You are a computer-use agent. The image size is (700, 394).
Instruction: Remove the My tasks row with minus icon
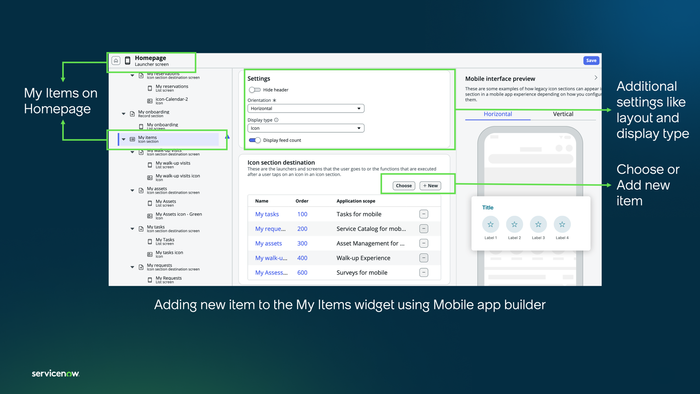click(x=424, y=214)
